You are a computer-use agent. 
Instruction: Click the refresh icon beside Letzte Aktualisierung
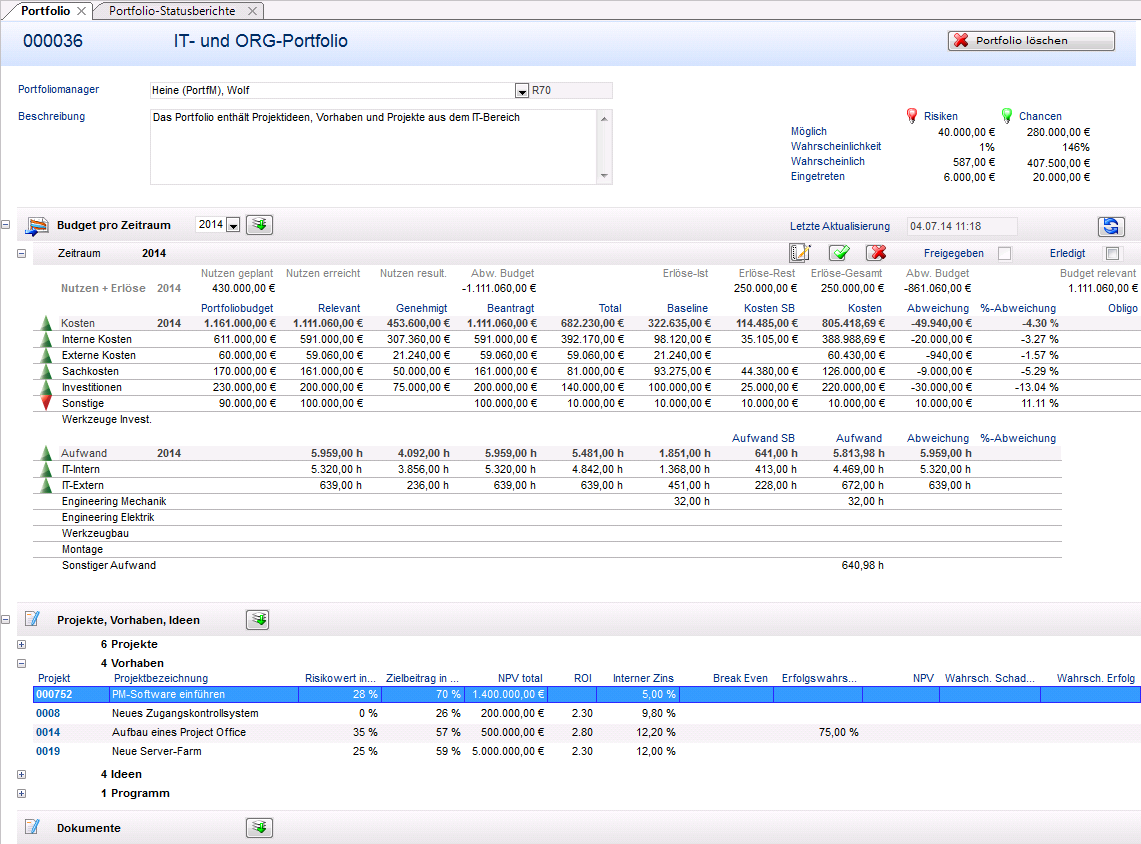point(1110,226)
